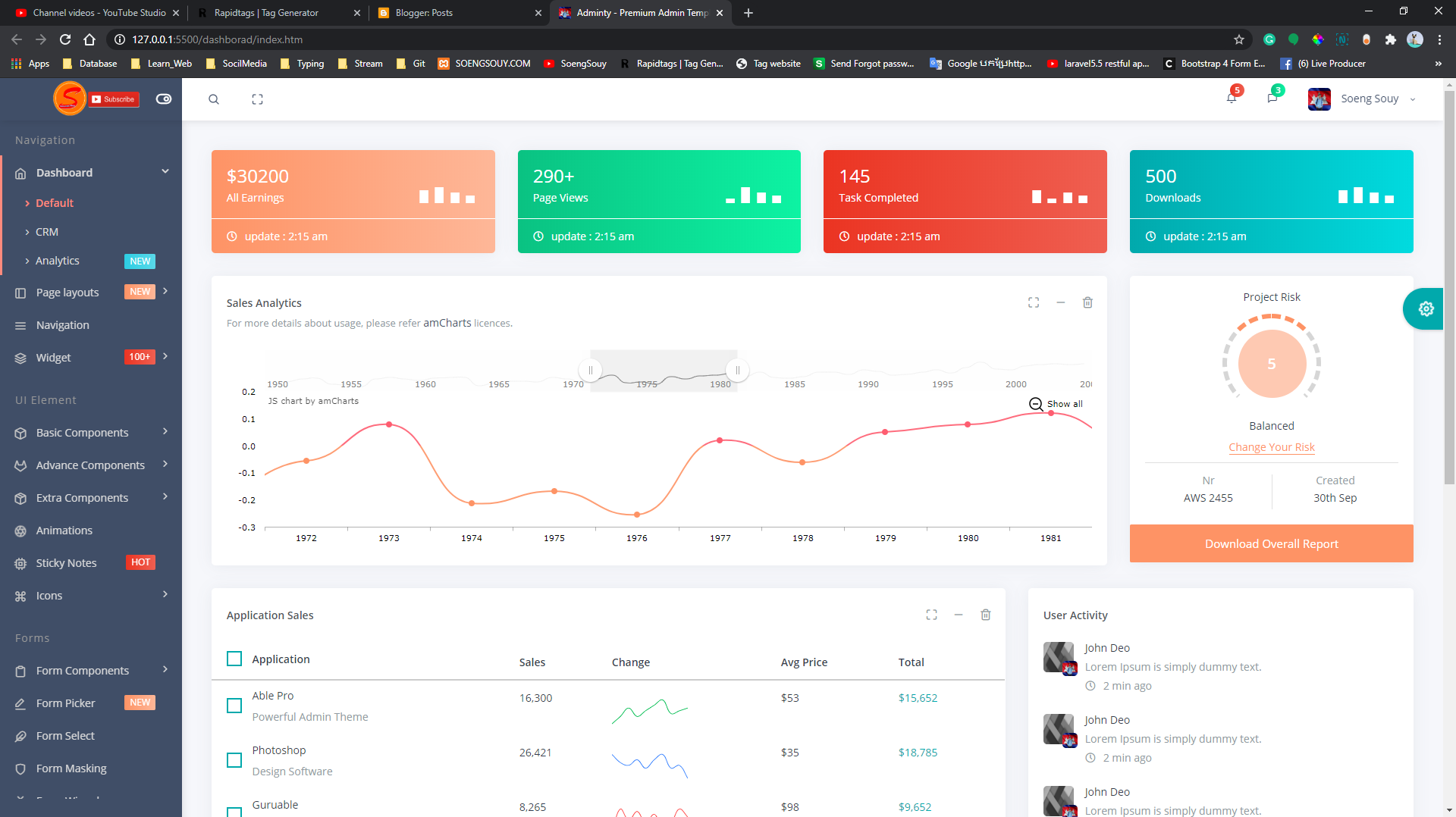
Task: Open first John Deo activity avatar
Action: (x=1059, y=658)
